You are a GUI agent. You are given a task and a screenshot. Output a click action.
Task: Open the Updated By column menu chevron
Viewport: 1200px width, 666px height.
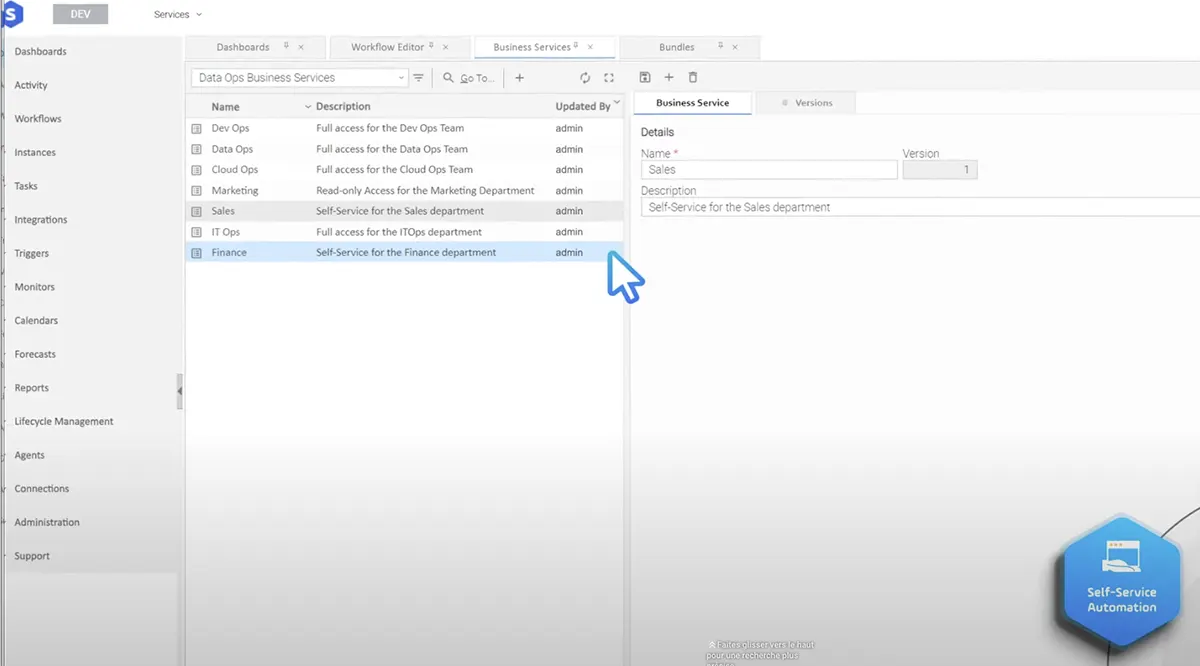point(617,102)
